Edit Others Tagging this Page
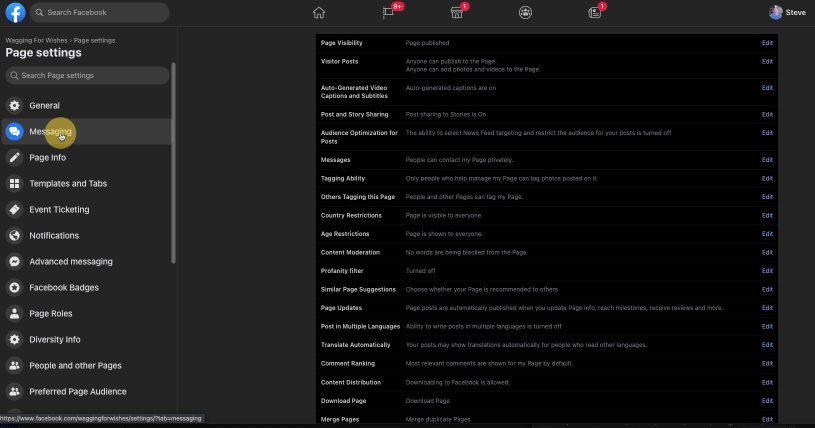815x428 pixels. coord(767,197)
